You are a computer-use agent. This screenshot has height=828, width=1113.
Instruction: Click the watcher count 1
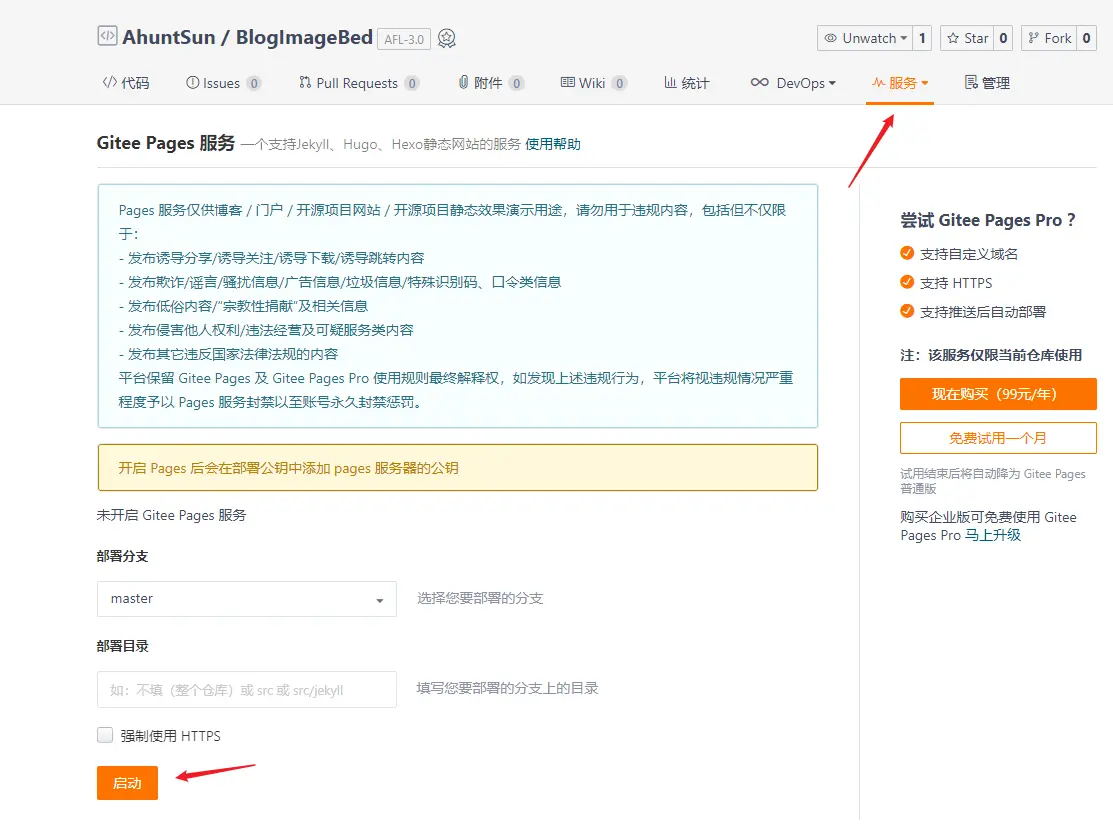click(922, 38)
